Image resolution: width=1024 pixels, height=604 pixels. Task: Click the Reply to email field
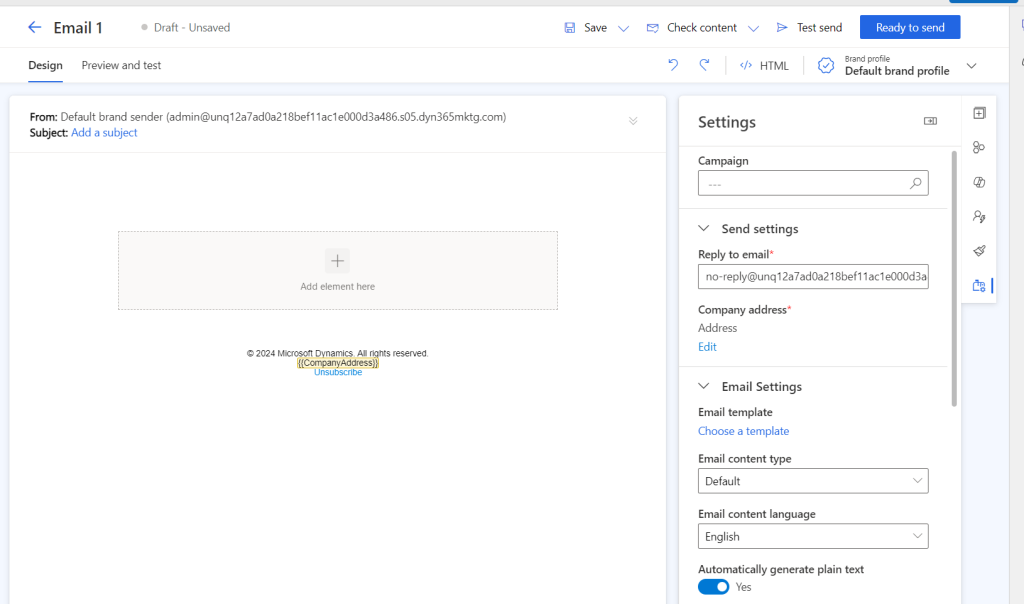pyautogui.click(x=813, y=277)
